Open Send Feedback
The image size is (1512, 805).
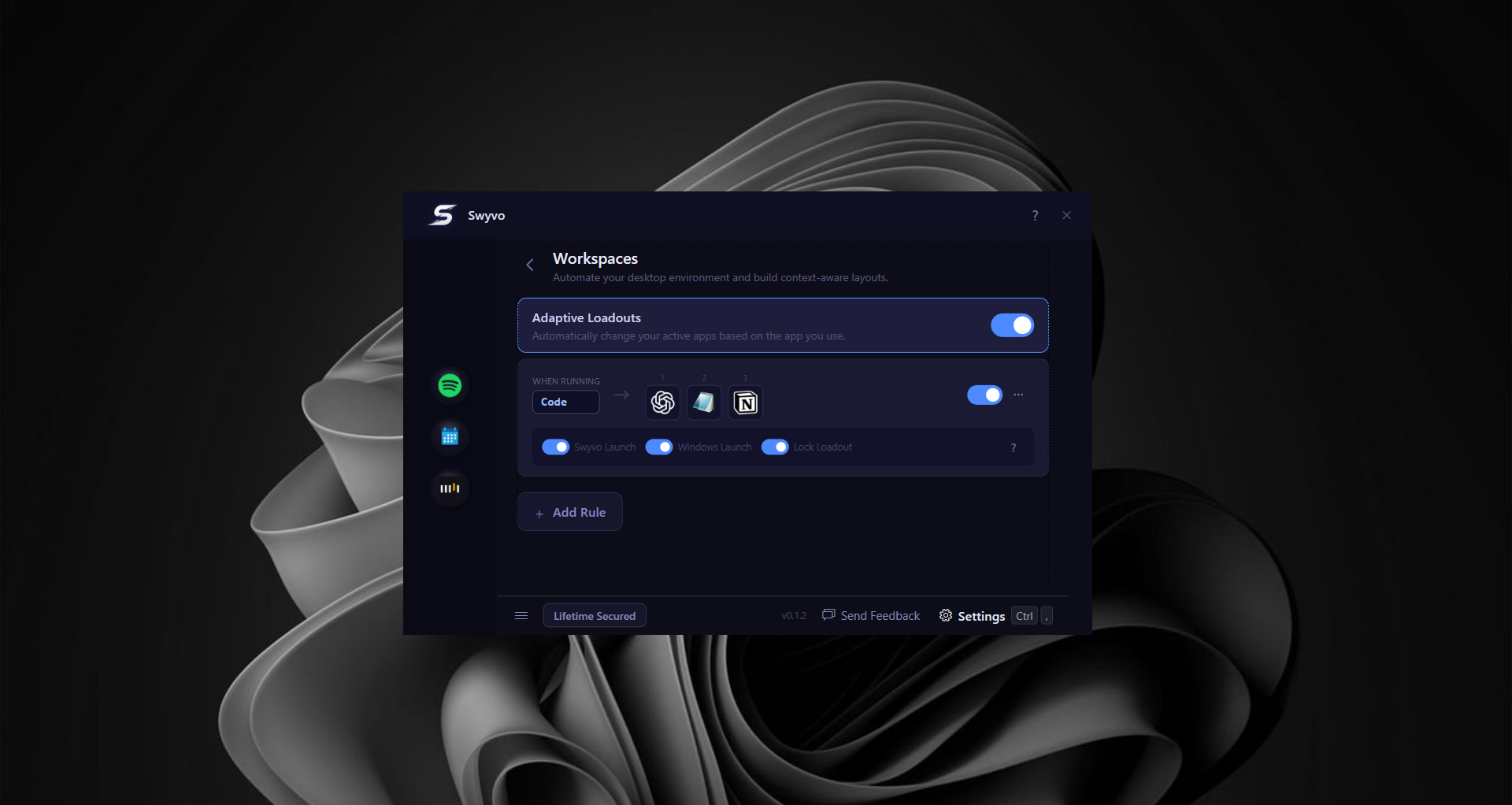[x=871, y=616]
